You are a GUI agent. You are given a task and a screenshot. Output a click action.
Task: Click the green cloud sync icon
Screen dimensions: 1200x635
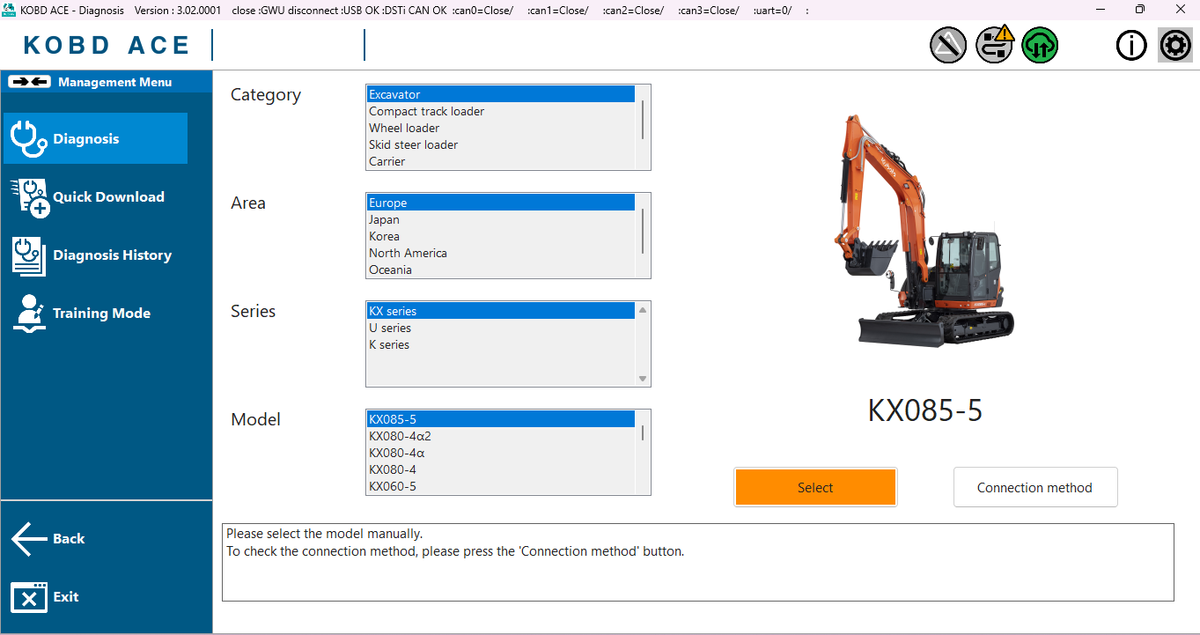[x=1040, y=45]
